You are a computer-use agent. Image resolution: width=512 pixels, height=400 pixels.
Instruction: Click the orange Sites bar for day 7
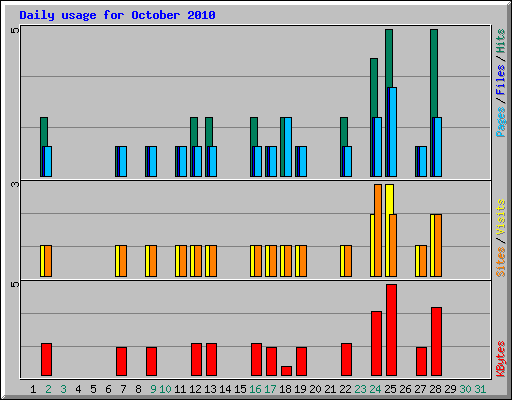pos(123,261)
